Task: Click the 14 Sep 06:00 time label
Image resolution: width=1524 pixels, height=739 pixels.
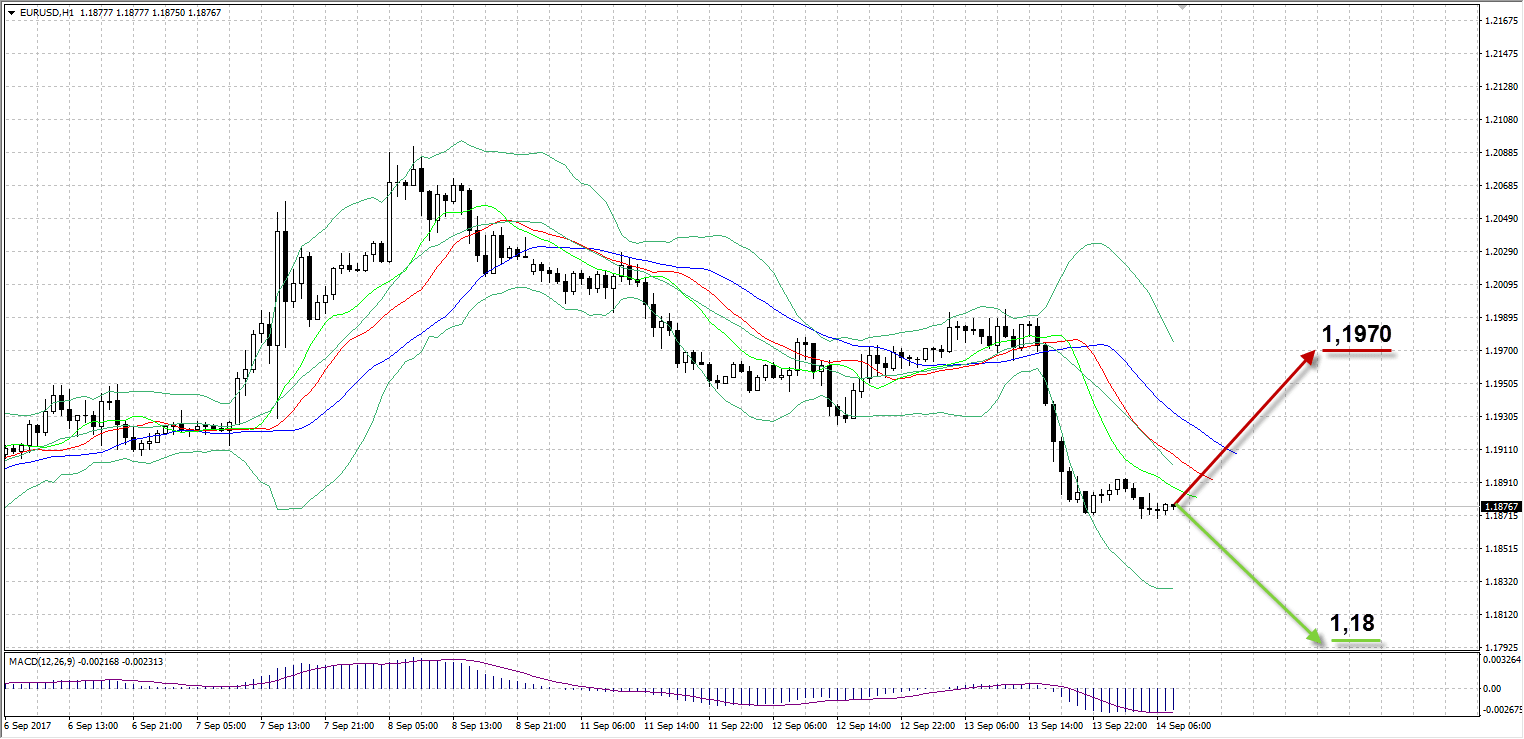Action: (x=1183, y=725)
